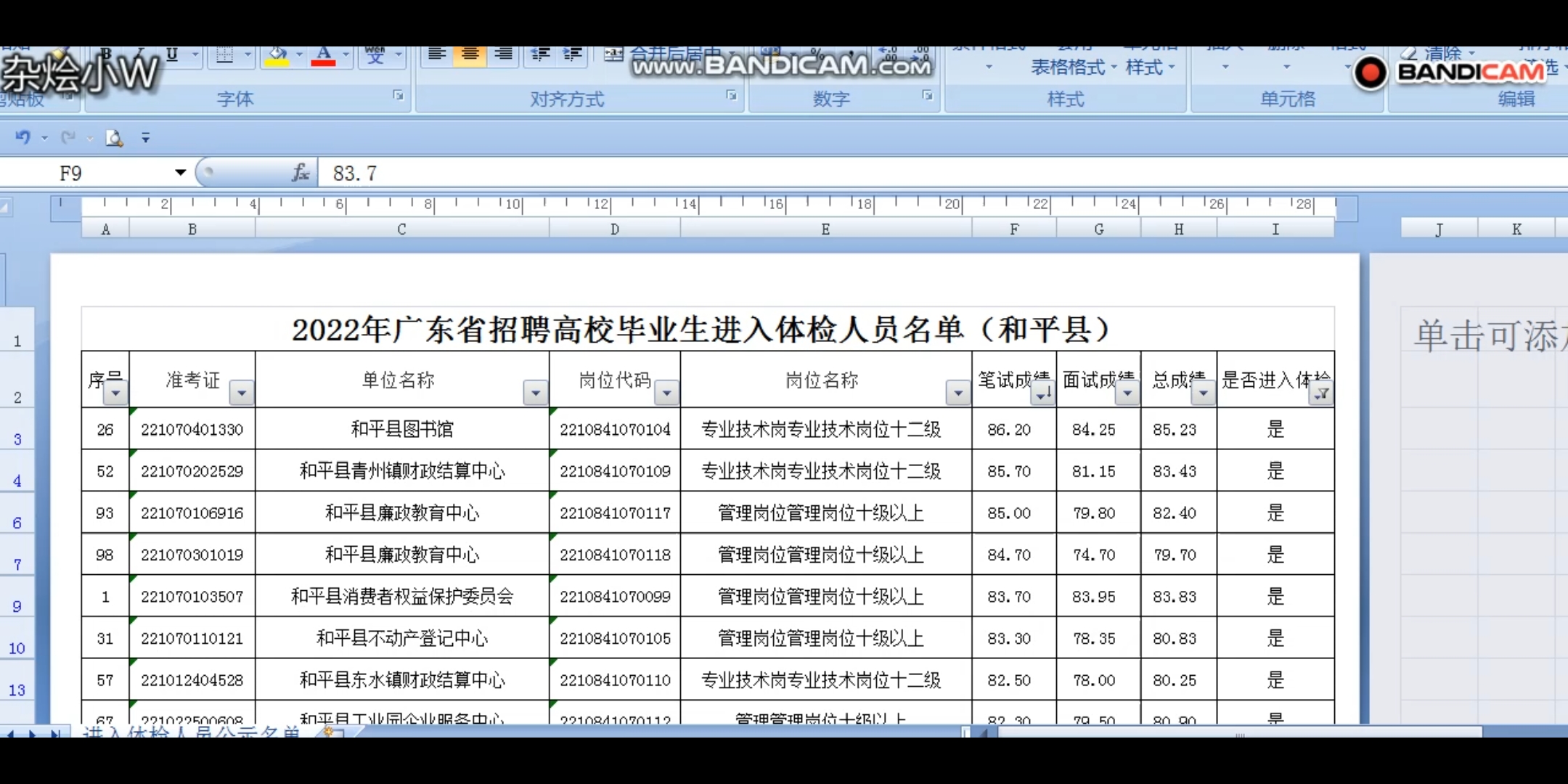Click 笔试成绩 cell showing 83.70

pyautogui.click(x=1014, y=596)
